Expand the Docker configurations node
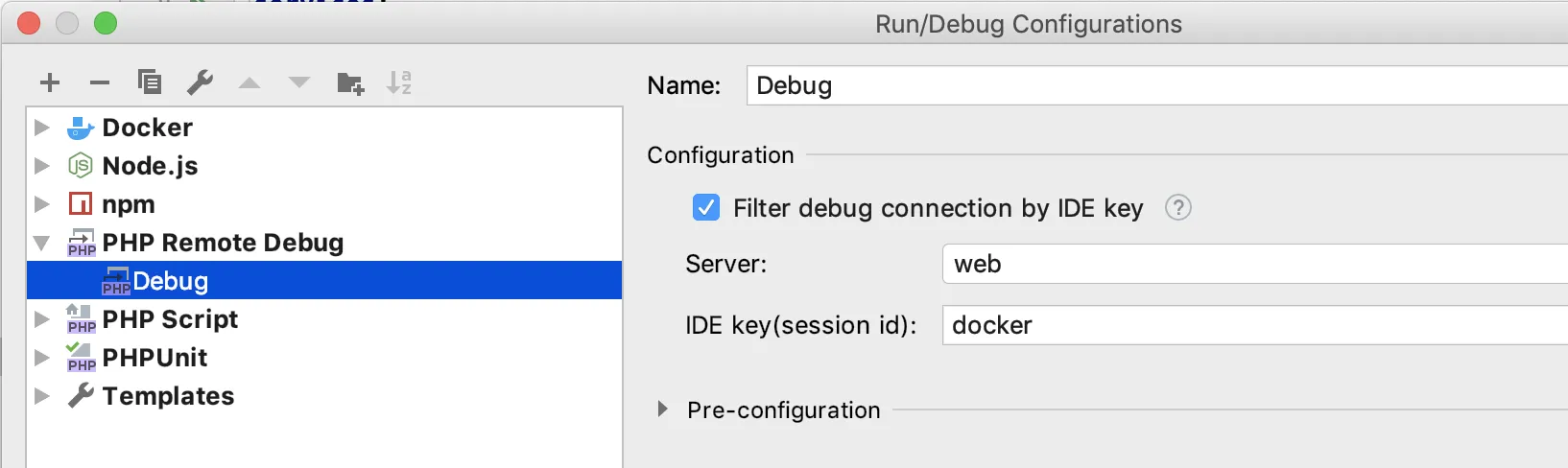 [x=41, y=127]
